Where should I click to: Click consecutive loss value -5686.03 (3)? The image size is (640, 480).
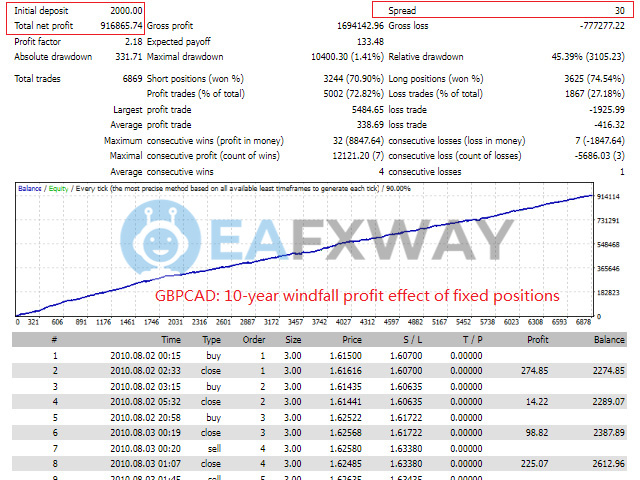tap(600, 156)
